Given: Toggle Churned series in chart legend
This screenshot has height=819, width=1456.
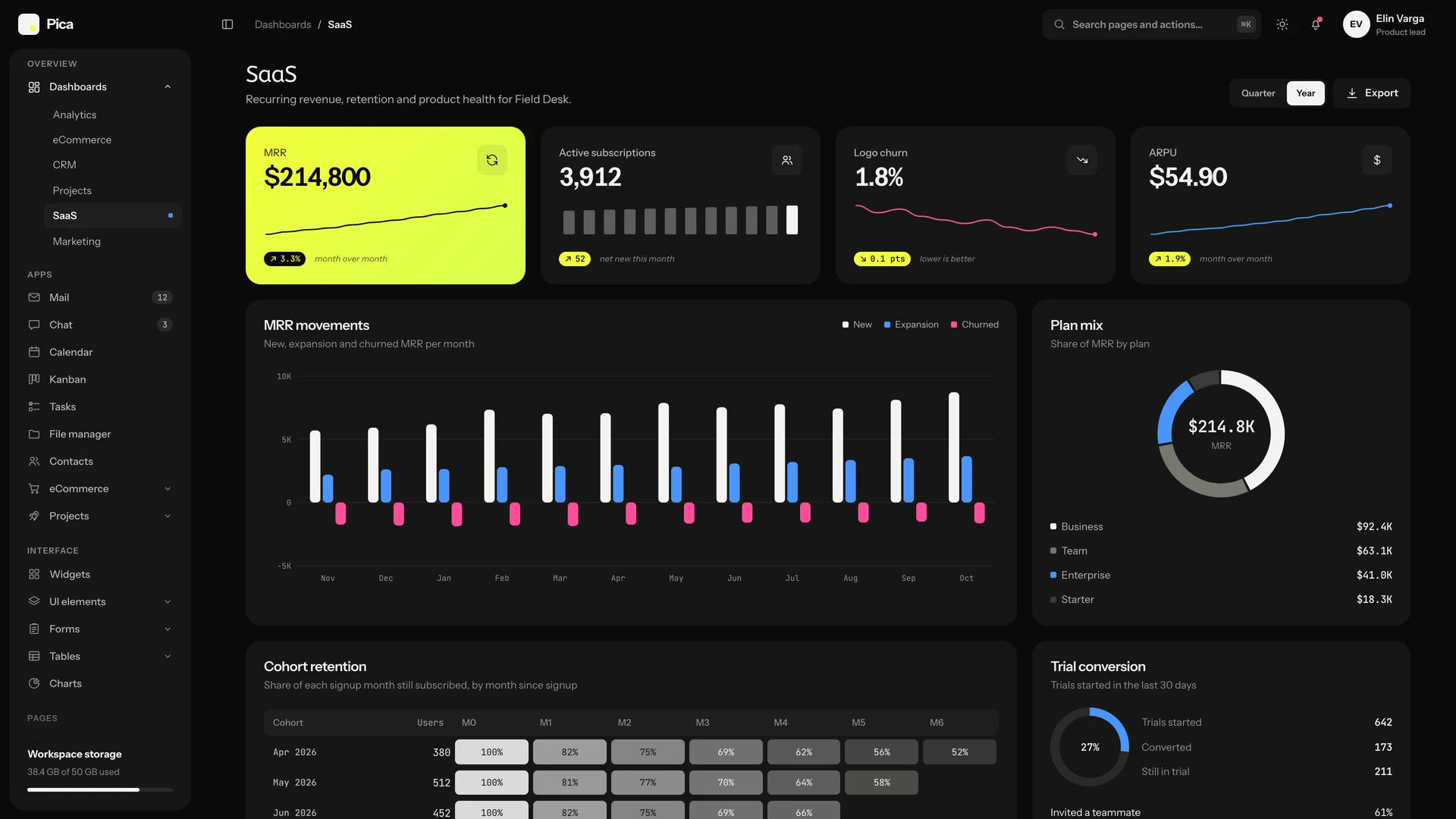Looking at the screenshot, I should coord(974,325).
